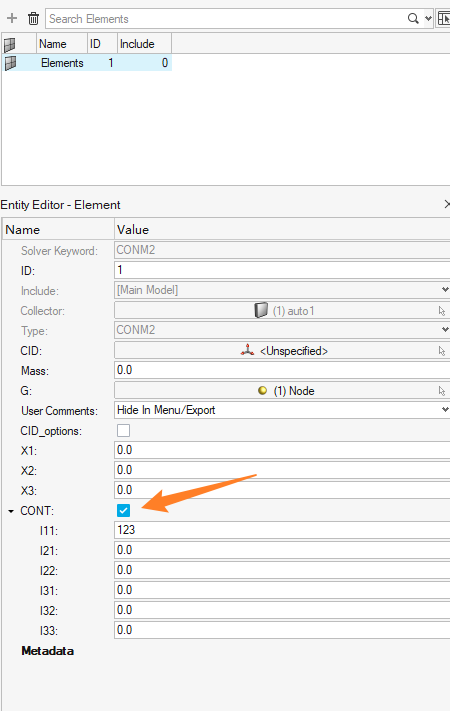Click the CID coordinate system icon

click(247, 351)
